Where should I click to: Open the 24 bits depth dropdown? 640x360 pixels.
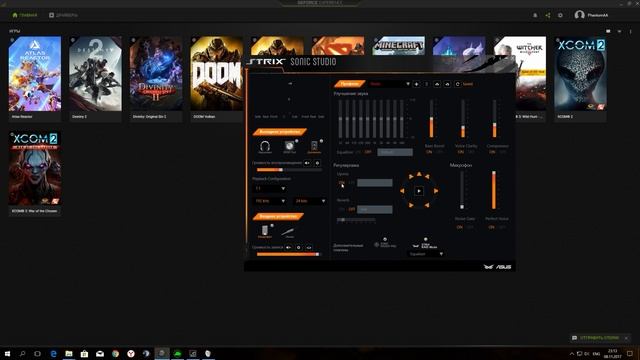click(310, 201)
